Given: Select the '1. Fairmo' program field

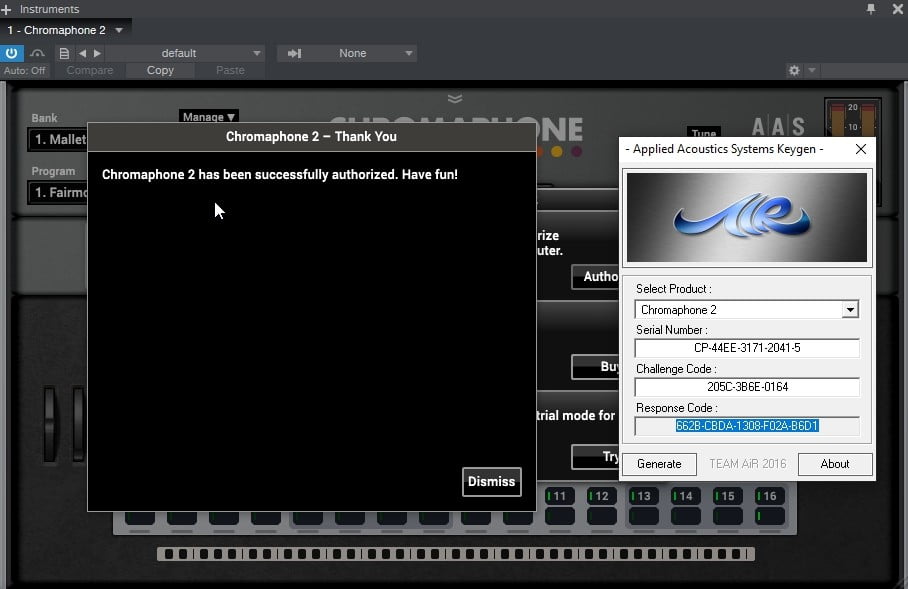Looking at the screenshot, I should click(x=58, y=192).
